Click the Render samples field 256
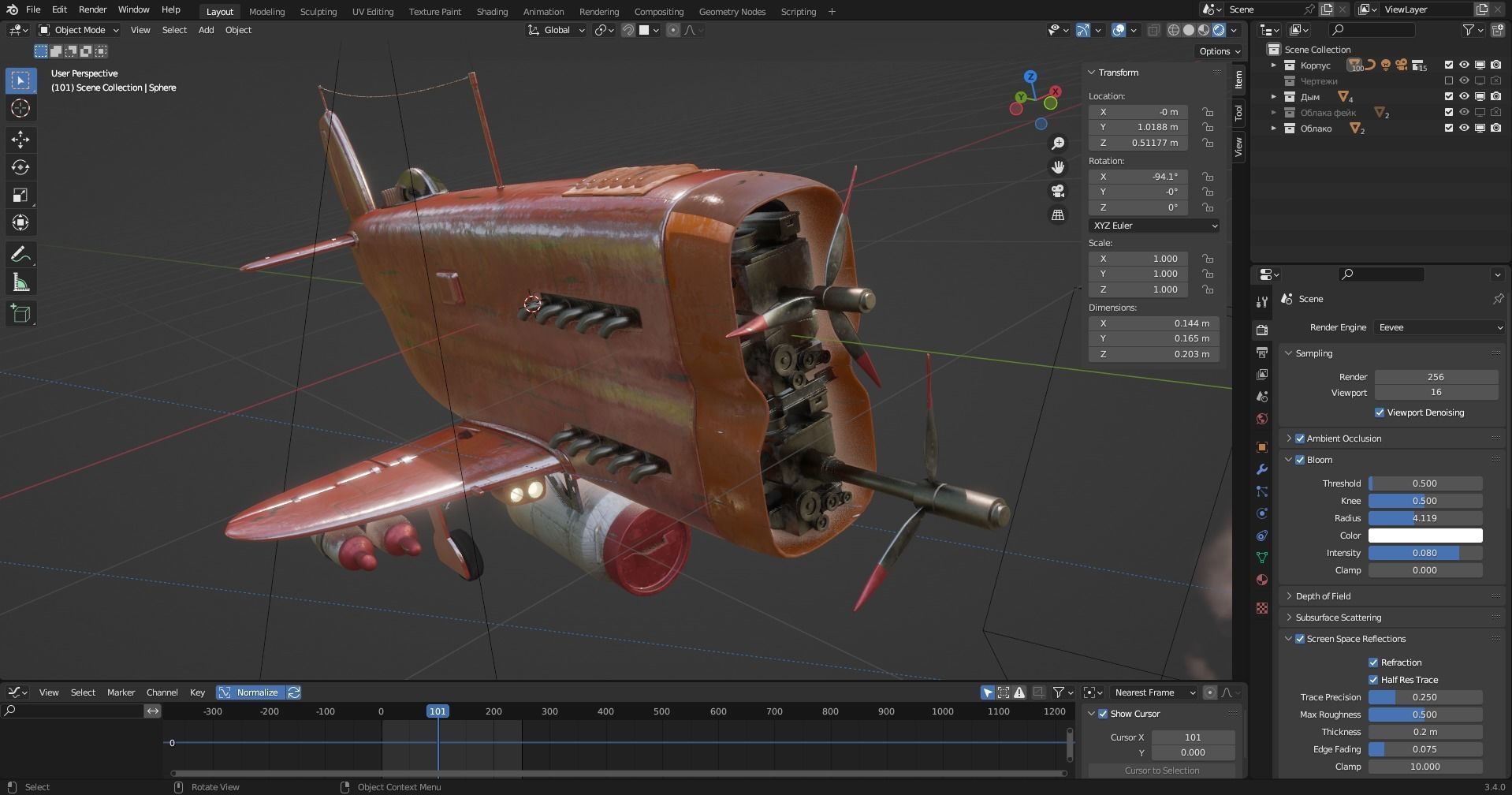 pos(1436,377)
